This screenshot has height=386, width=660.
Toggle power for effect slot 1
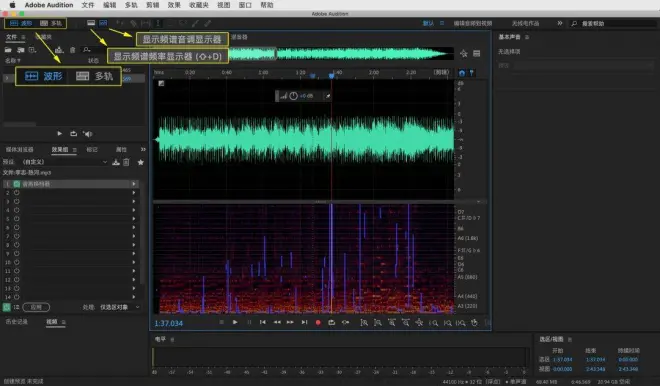pos(17,184)
